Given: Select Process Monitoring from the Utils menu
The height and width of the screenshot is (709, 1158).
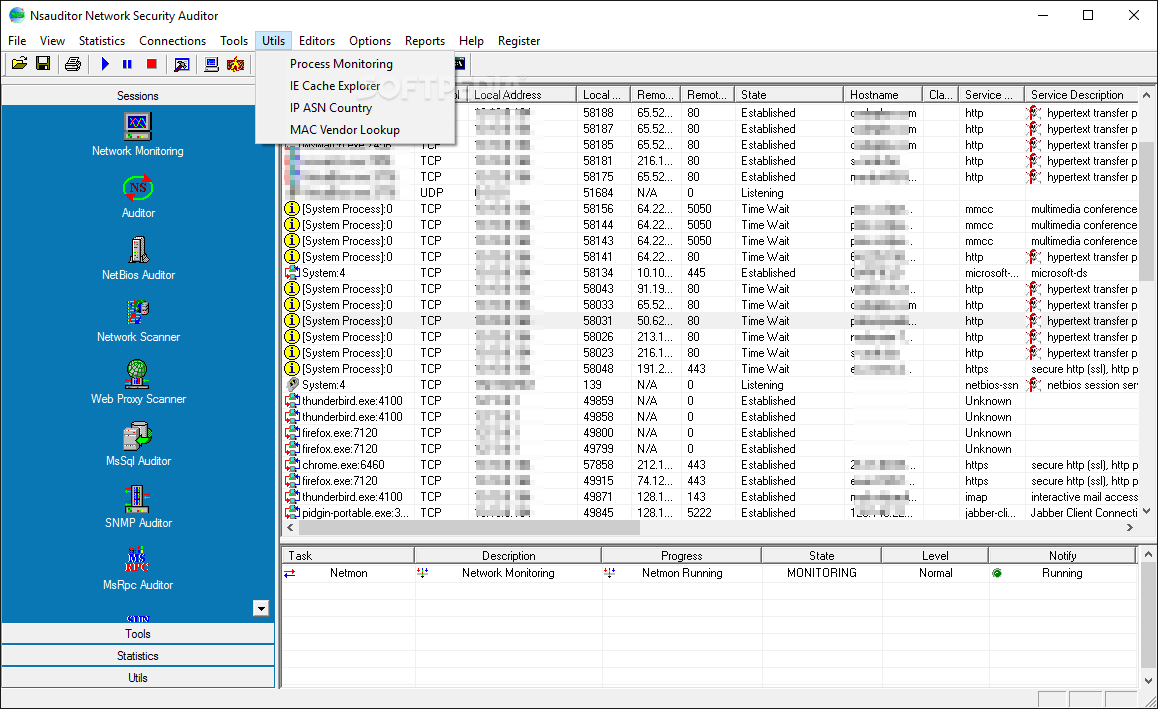Looking at the screenshot, I should point(341,64).
